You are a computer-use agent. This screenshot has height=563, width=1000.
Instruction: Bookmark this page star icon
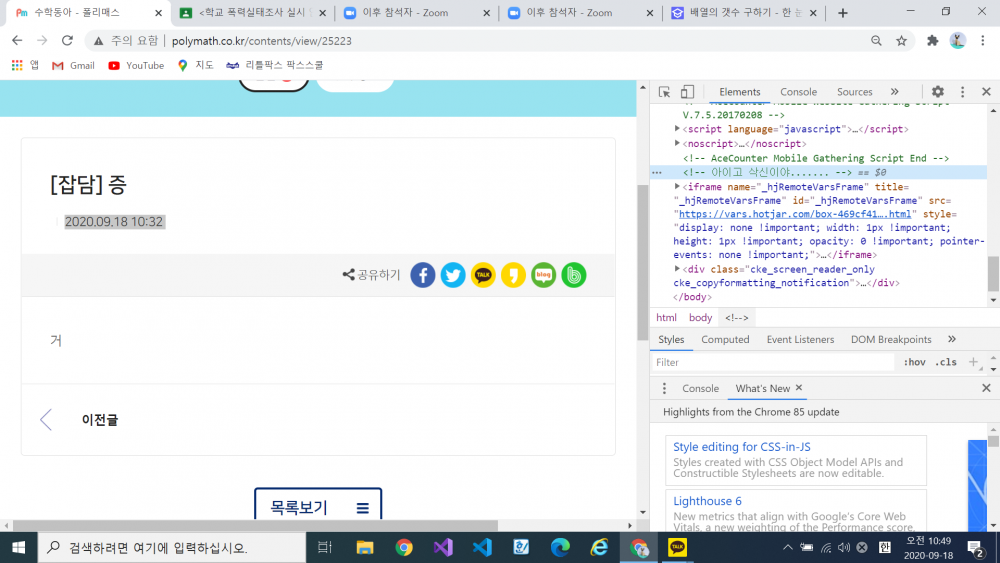click(901, 41)
